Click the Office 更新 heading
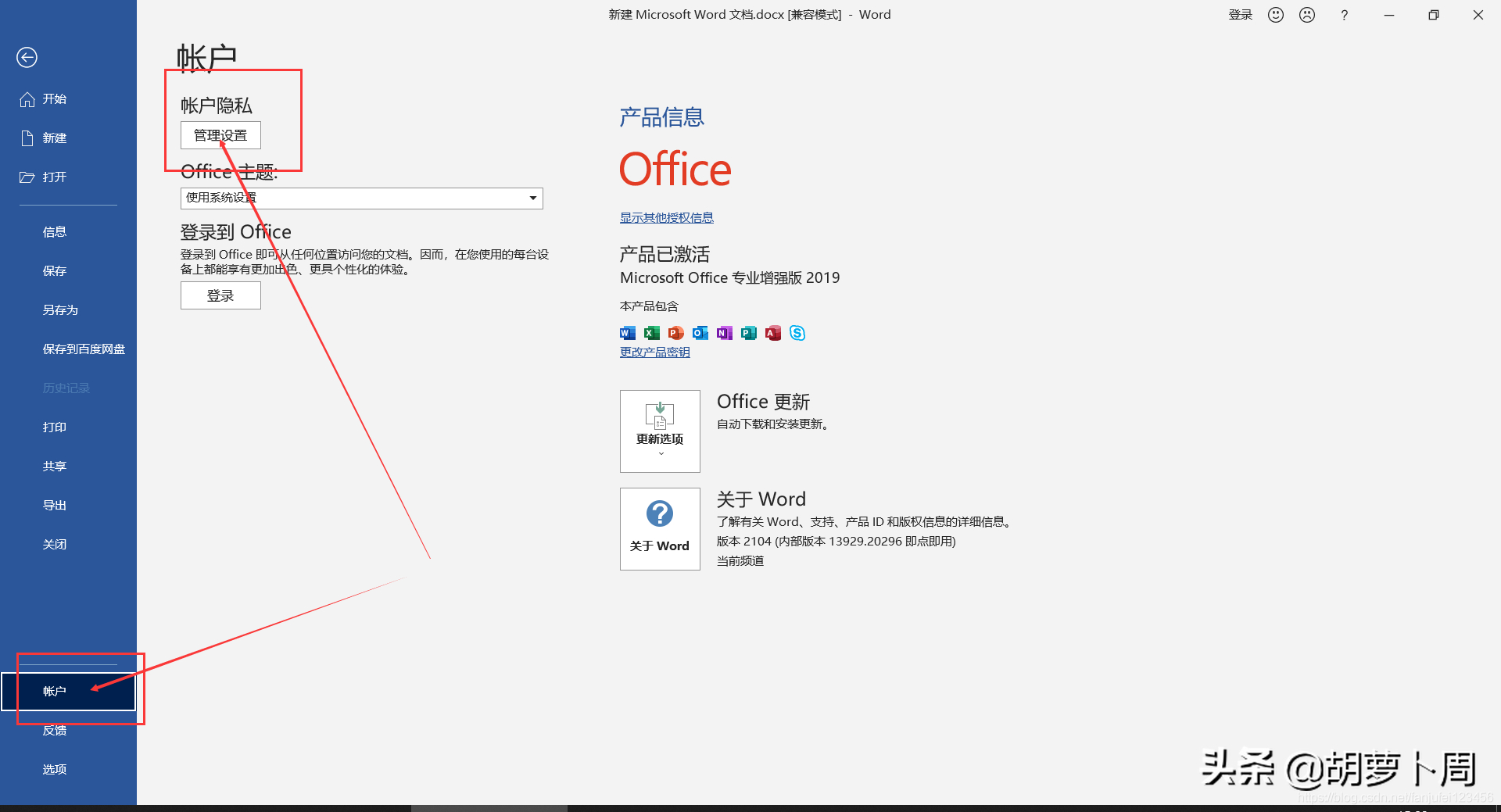Image resolution: width=1501 pixels, height=812 pixels. click(764, 402)
